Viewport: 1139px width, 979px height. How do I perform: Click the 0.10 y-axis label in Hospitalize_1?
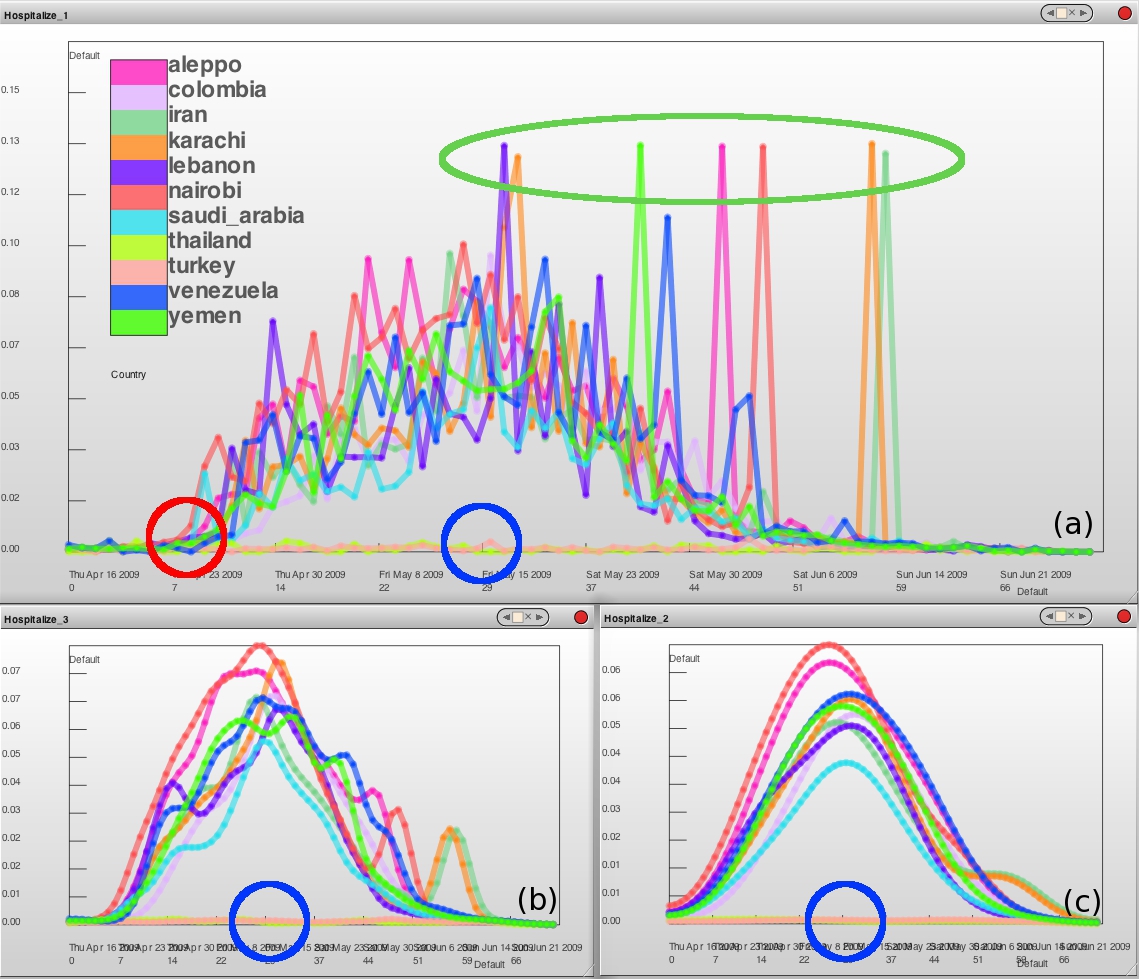tap(10, 243)
